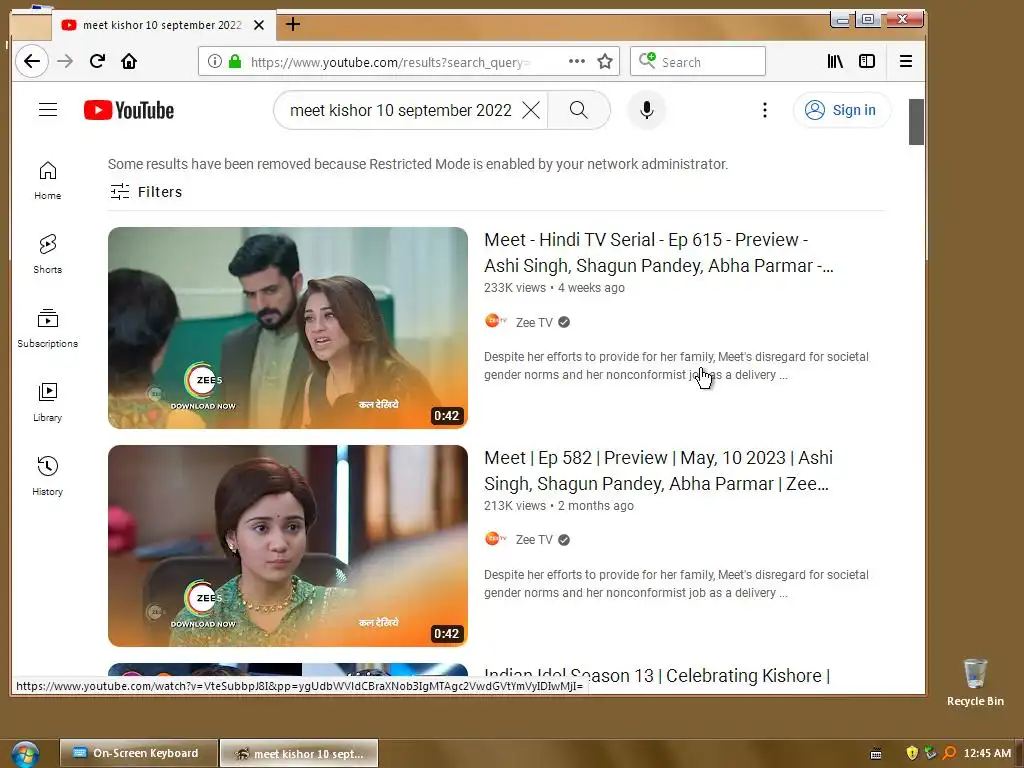1024x768 pixels.
Task: Open the Firefox hamburger menu
Action: (x=905, y=61)
